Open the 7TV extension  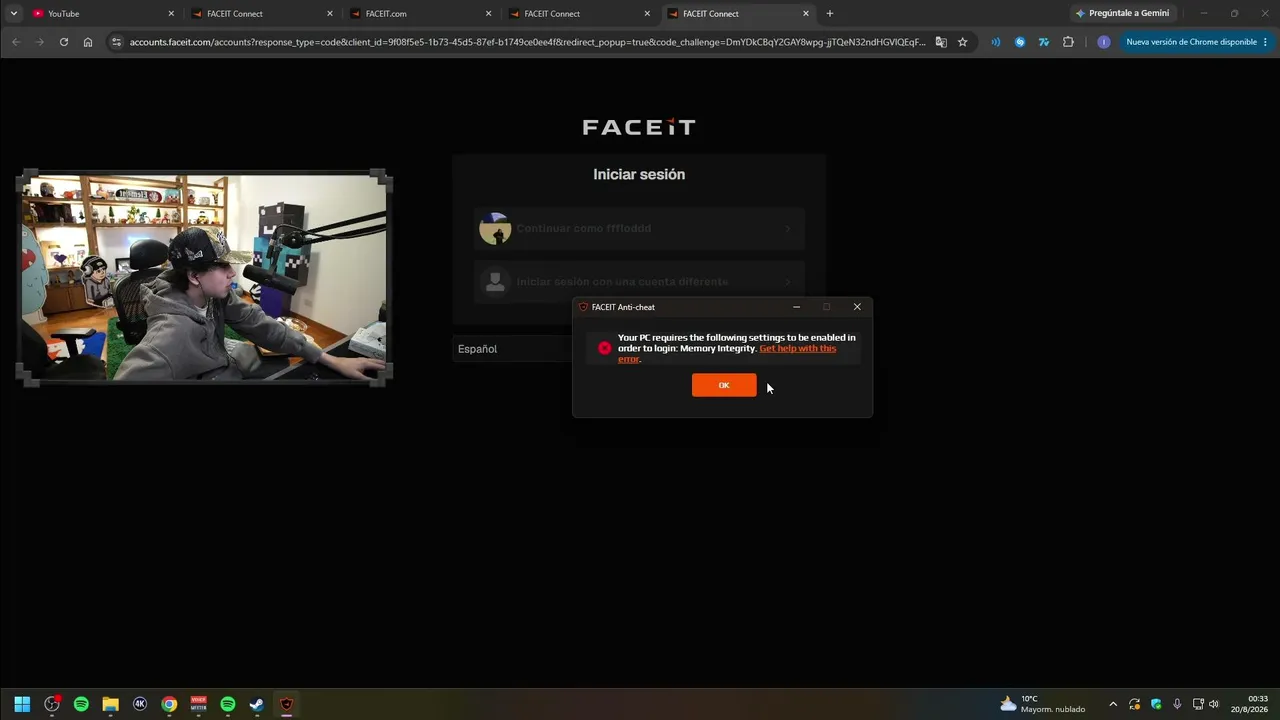[1044, 42]
